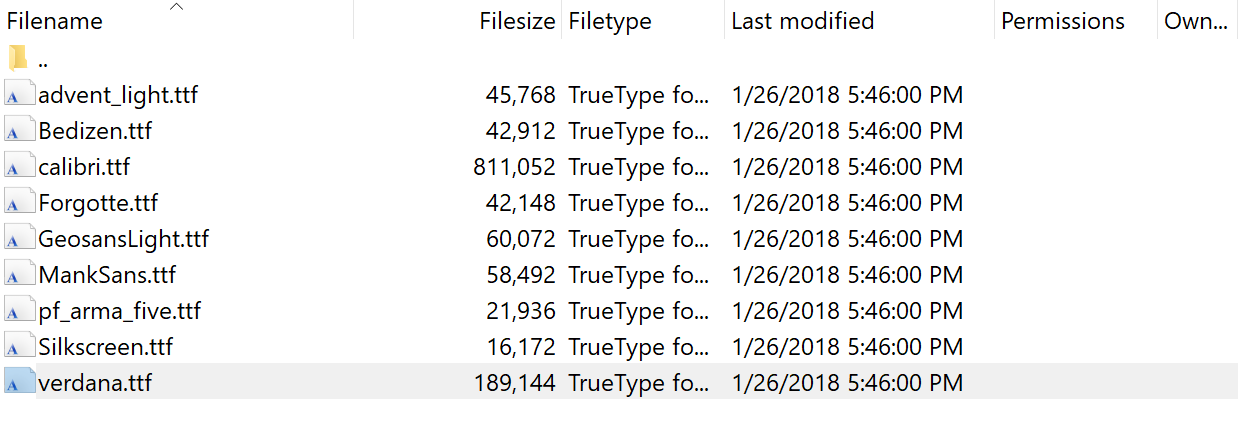This screenshot has width=1244, height=429.
Task: Click the Owner column header
Action: (1196, 21)
